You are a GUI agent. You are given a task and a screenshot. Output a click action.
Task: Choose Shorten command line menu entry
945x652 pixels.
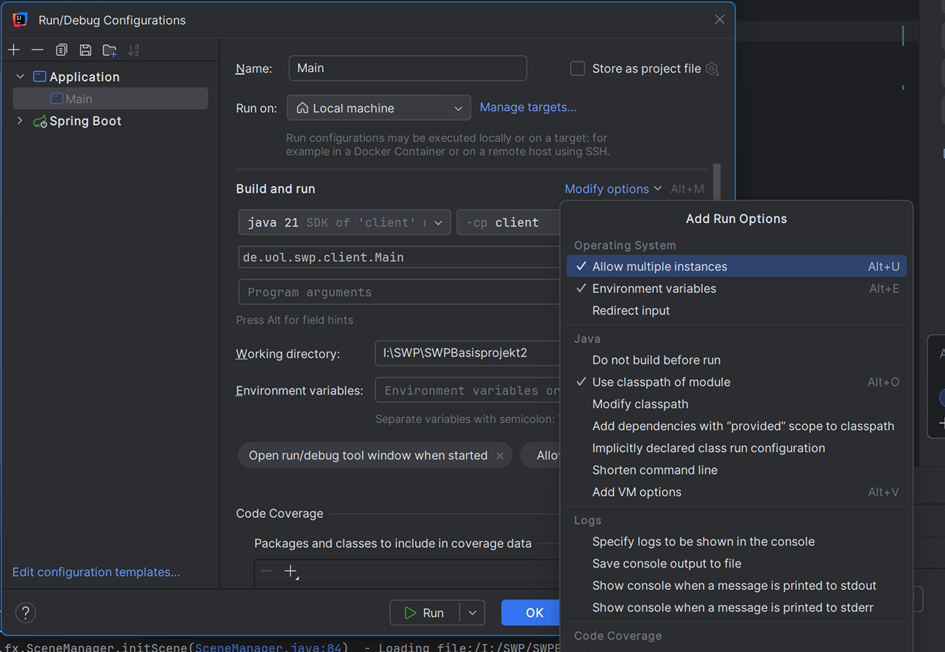(655, 470)
